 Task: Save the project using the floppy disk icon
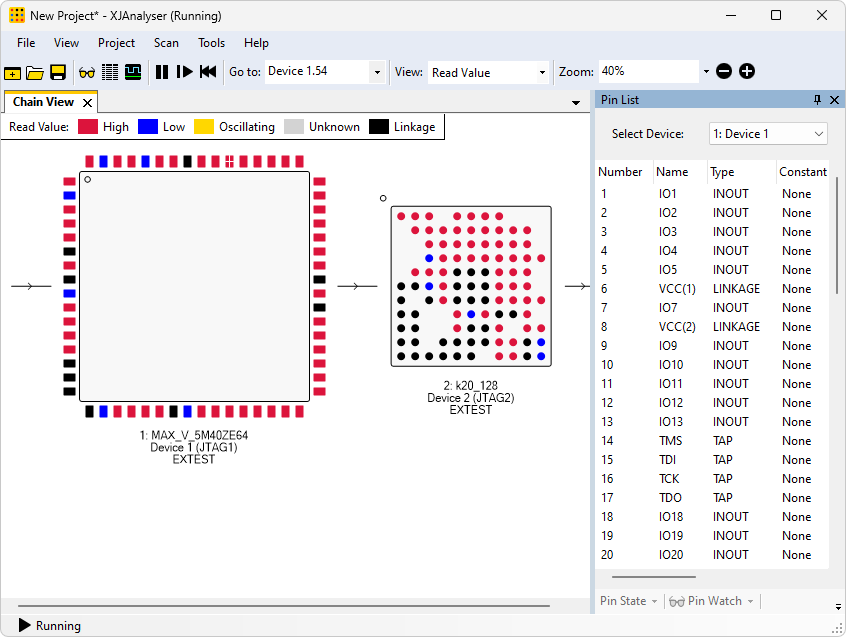tap(58, 72)
